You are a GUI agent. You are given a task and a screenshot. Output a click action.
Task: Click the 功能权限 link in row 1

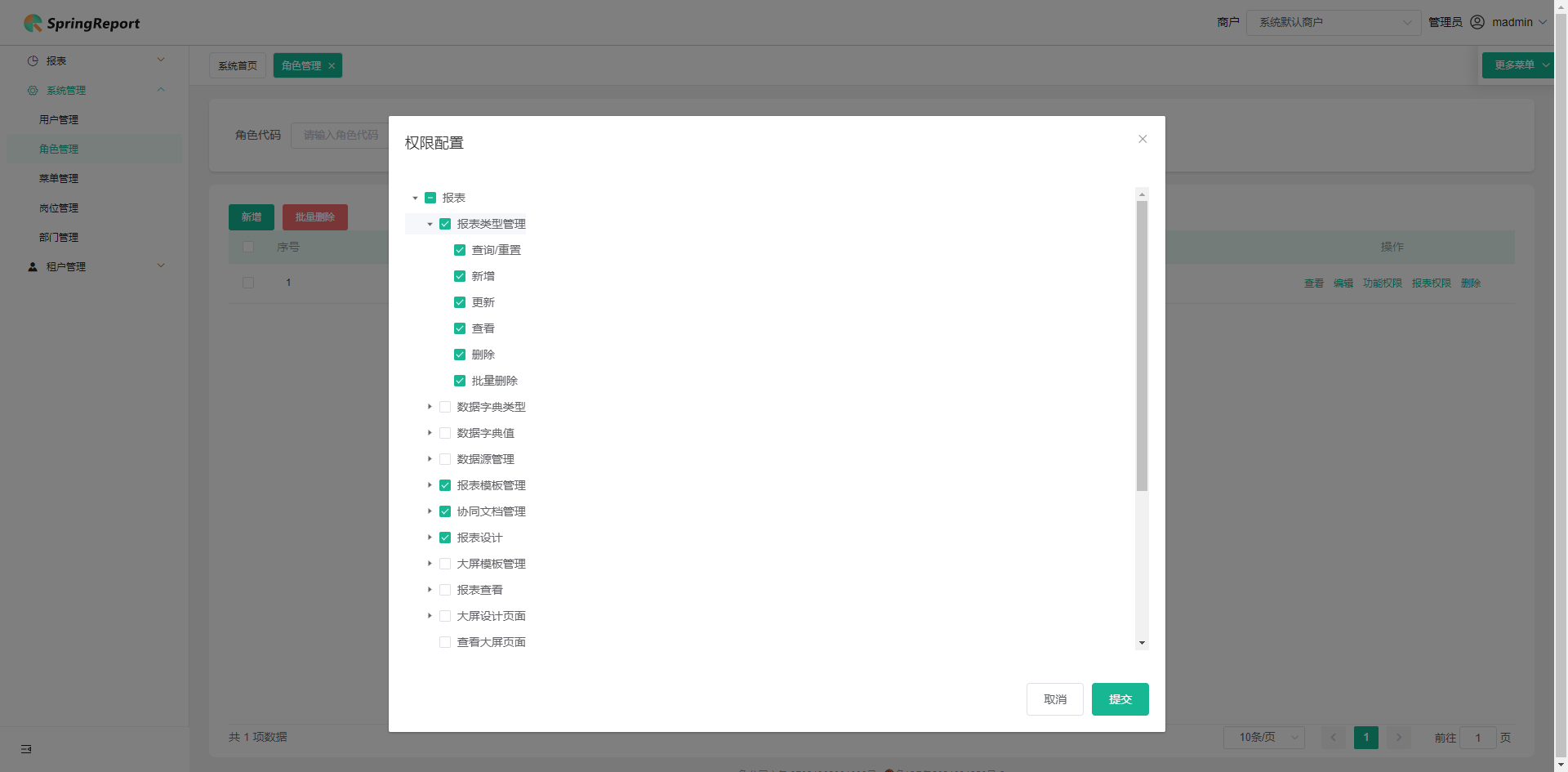click(x=1383, y=283)
